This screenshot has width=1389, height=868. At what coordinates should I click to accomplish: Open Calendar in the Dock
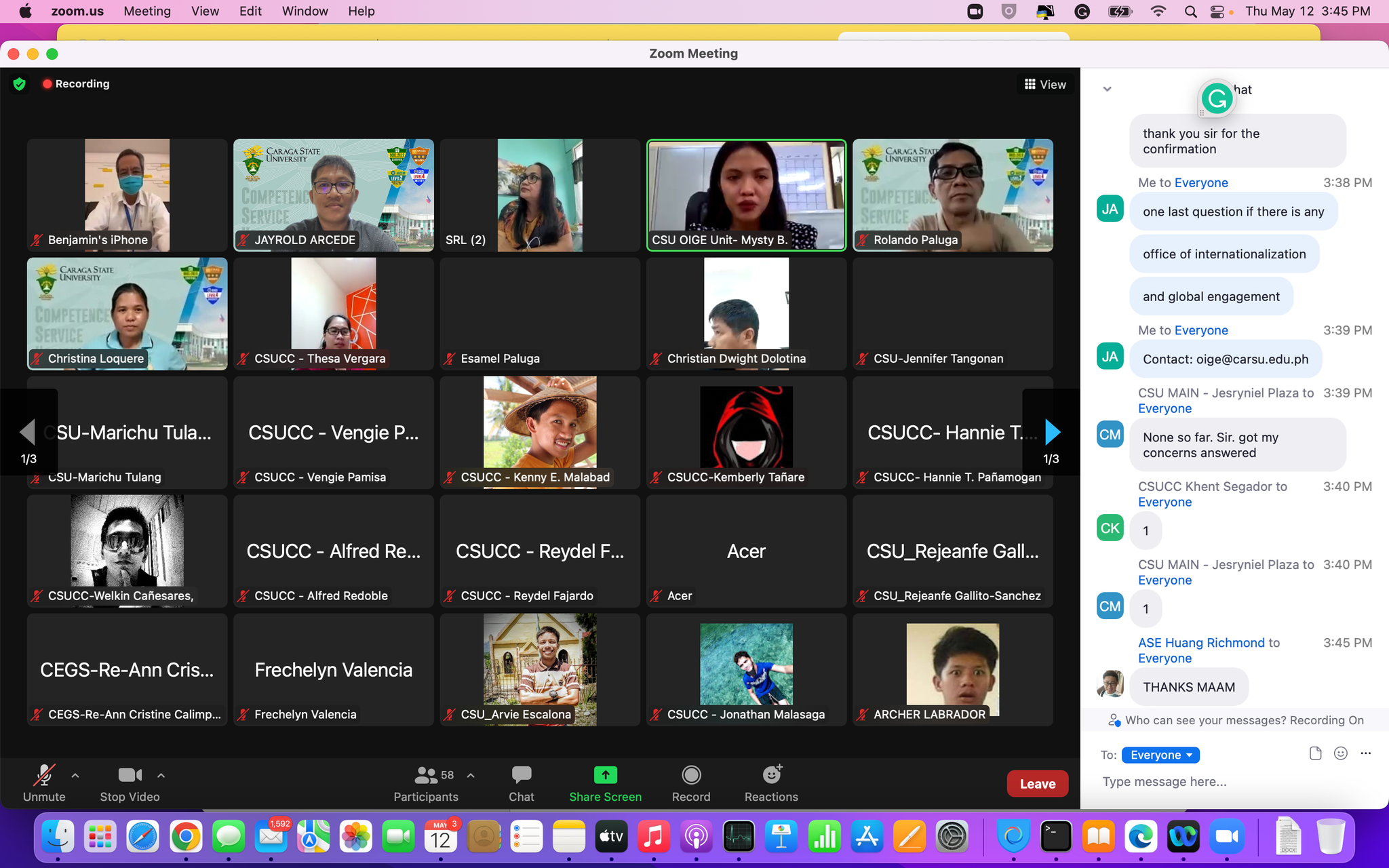click(x=441, y=837)
